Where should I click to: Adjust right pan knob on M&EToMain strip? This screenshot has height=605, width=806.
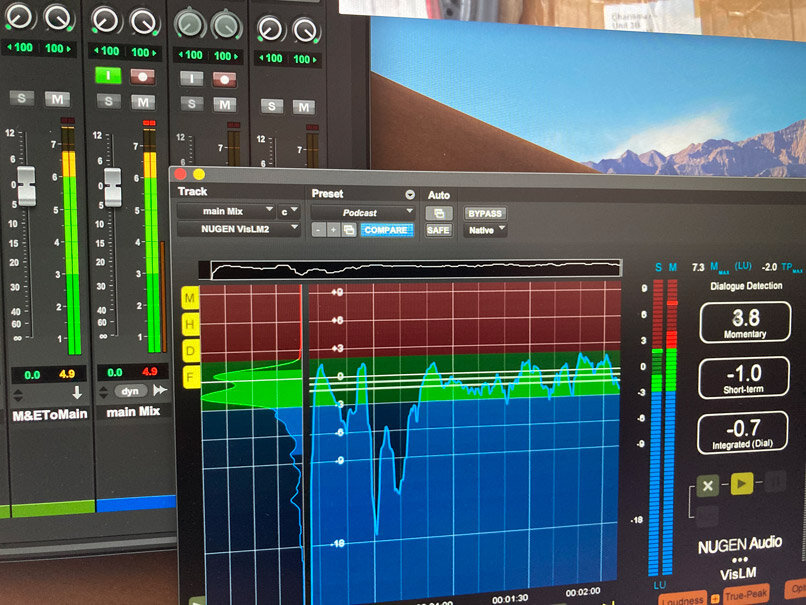coord(58,18)
